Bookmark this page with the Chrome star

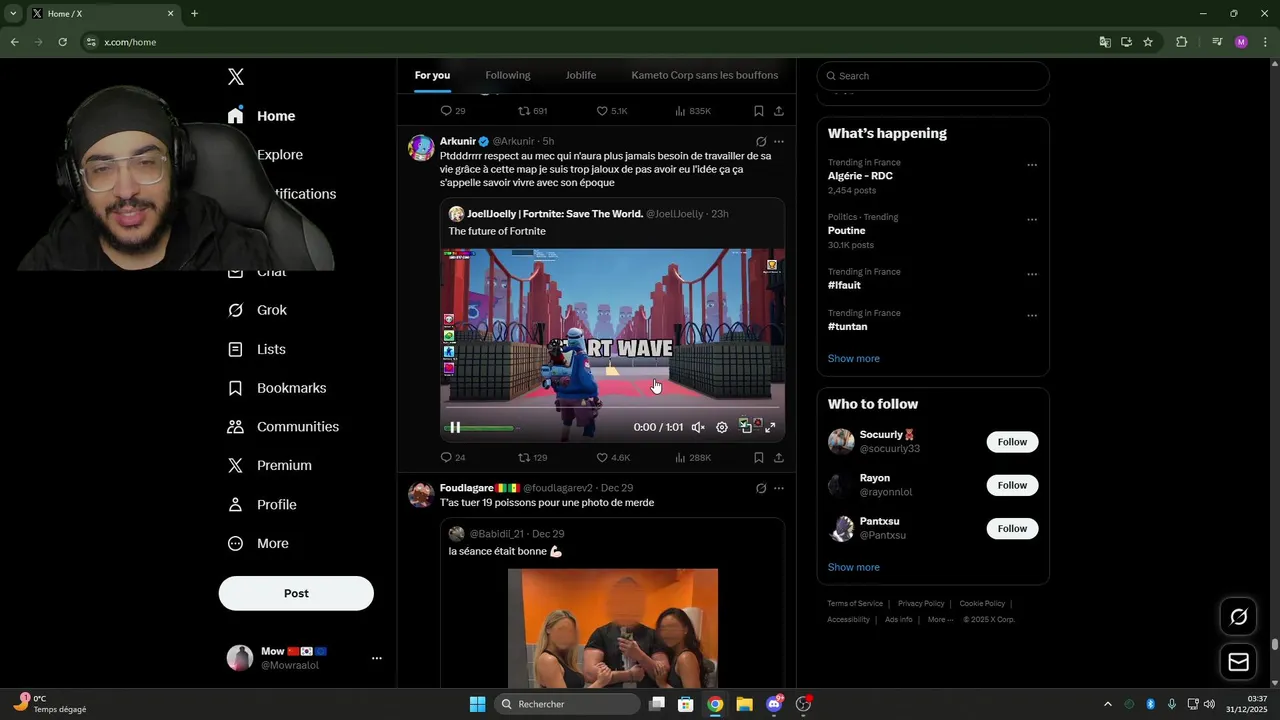1148,42
